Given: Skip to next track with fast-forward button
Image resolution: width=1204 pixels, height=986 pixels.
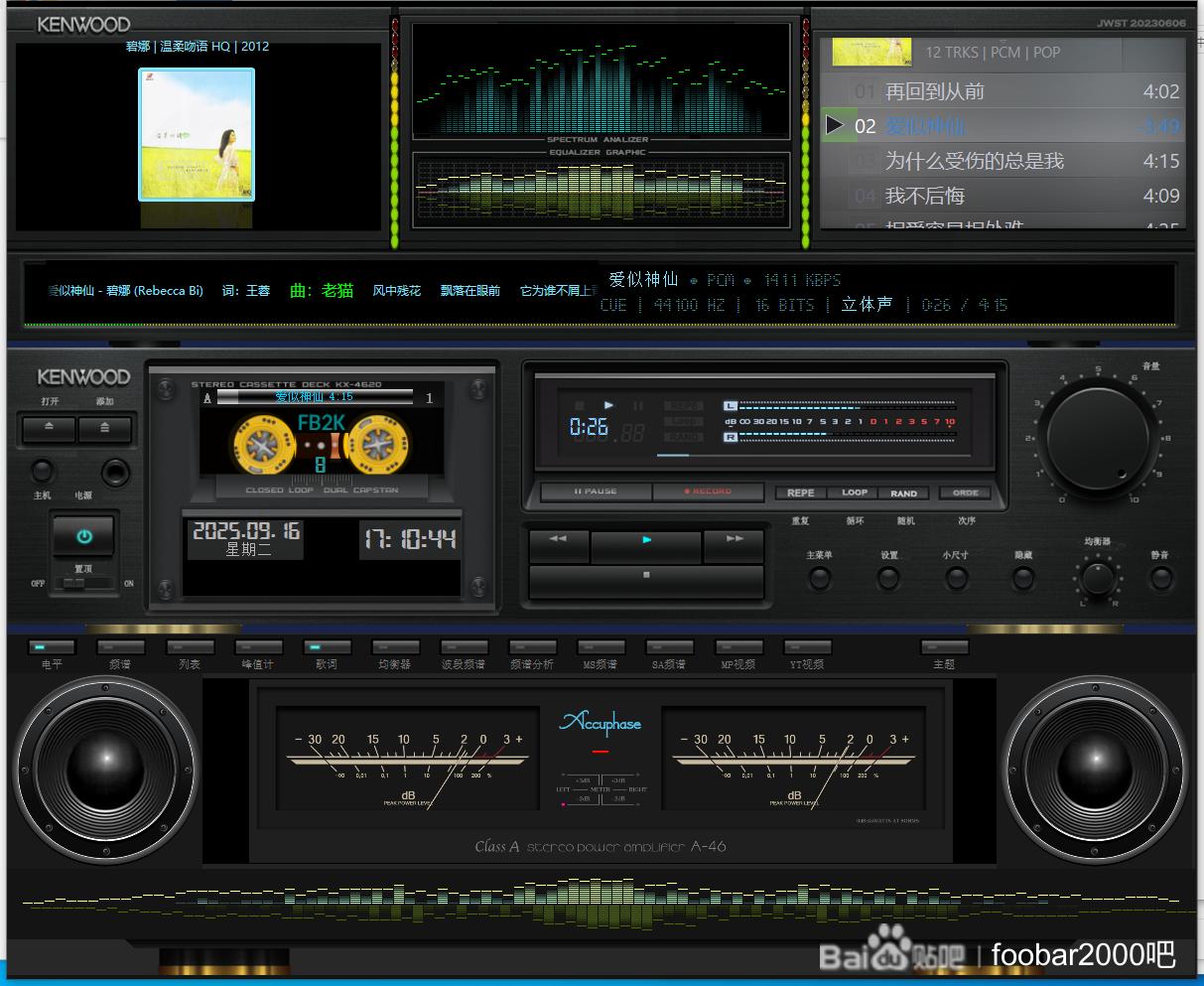Looking at the screenshot, I should coord(735,541).
